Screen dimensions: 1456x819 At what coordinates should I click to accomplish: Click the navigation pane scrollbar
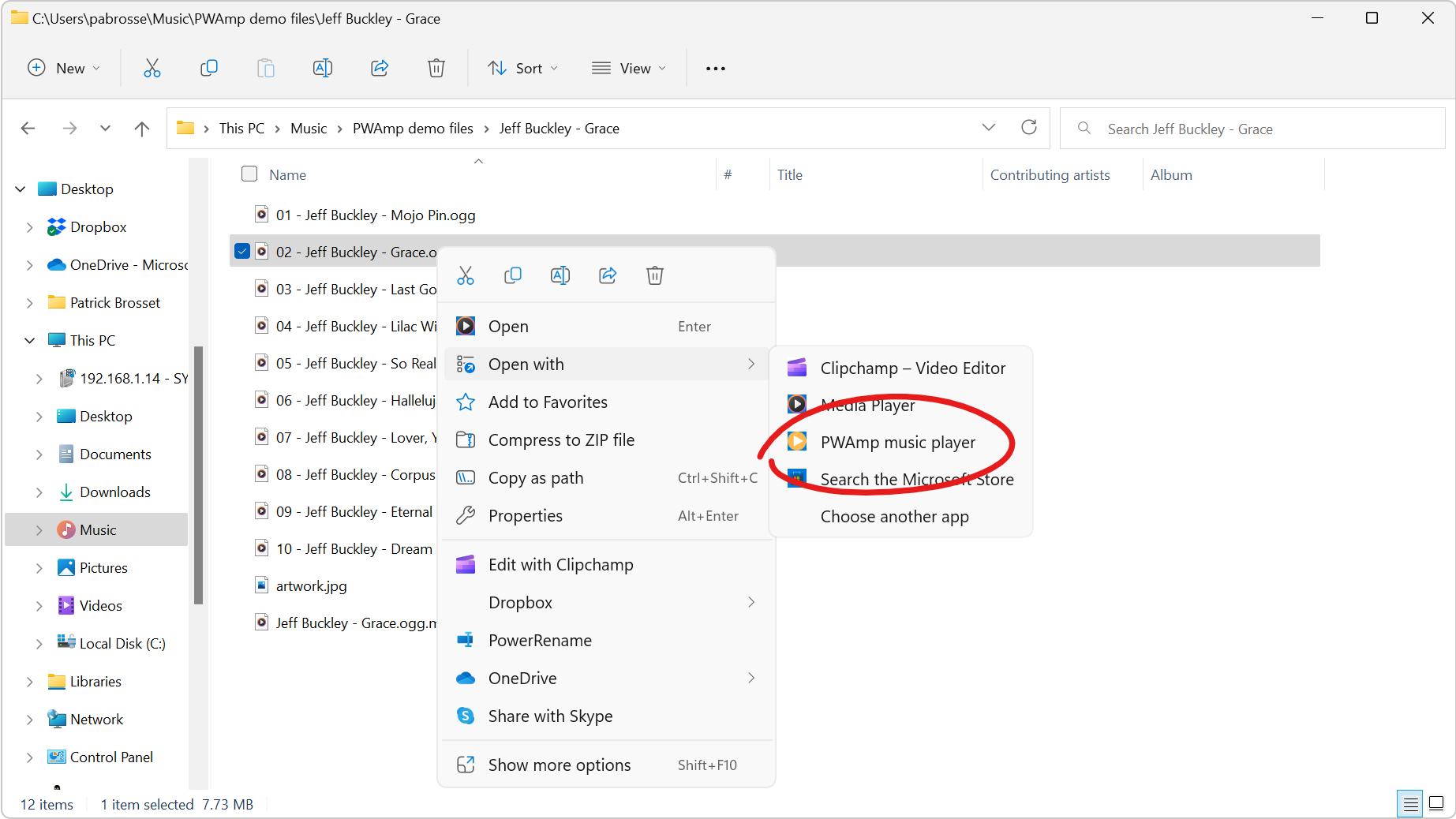(x=198, y=473)
